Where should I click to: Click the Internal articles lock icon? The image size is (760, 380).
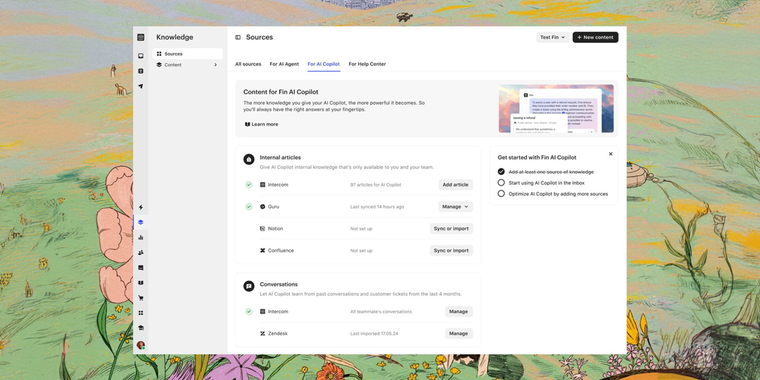point(249,159)
